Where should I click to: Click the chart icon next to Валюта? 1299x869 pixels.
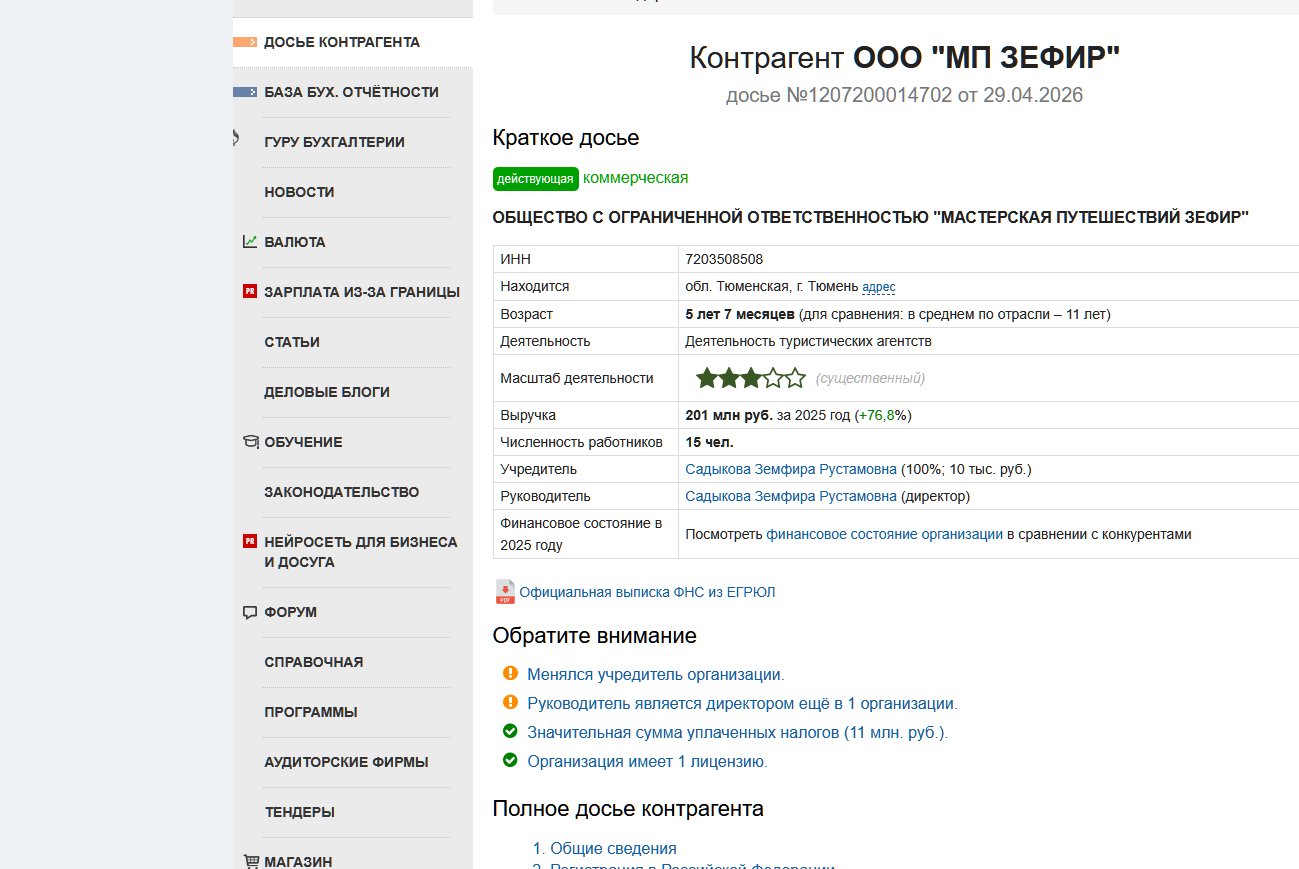tap(250, 242)
